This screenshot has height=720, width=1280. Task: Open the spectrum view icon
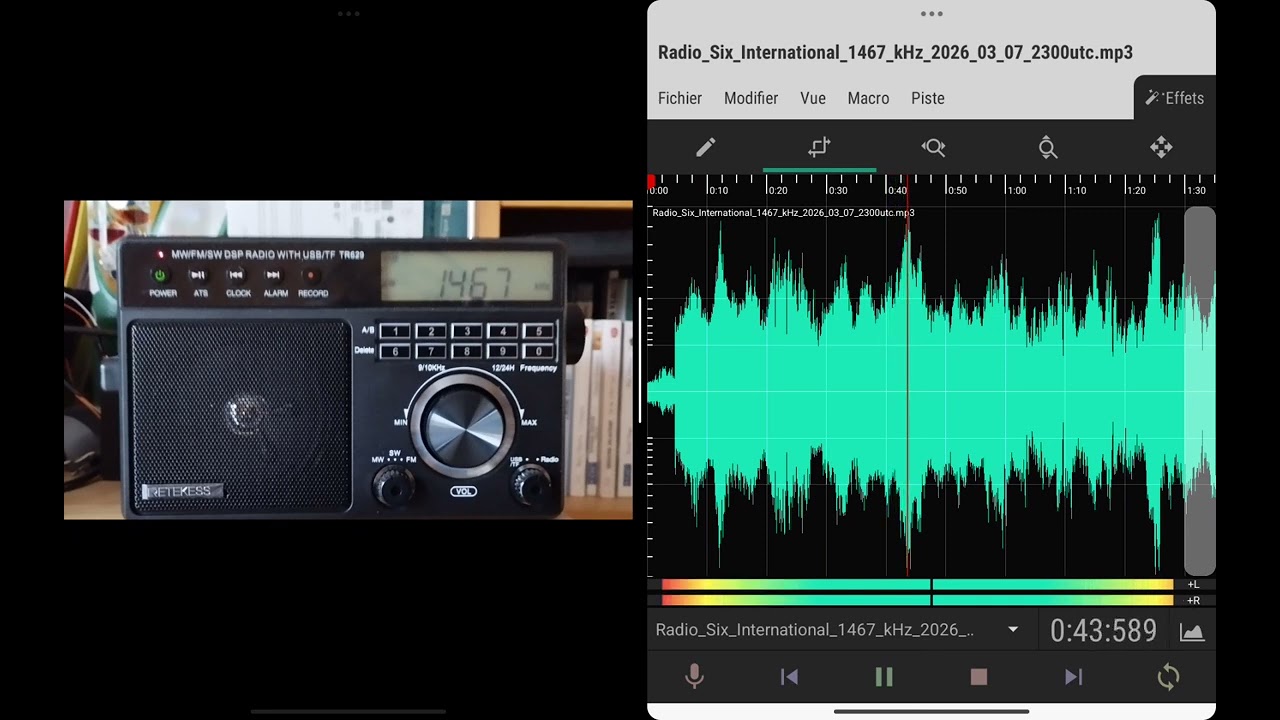(1192, 631)
